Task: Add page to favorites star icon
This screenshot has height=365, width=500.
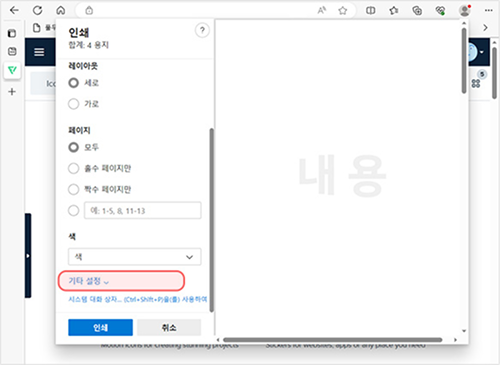Action: [x=342, y=11]
